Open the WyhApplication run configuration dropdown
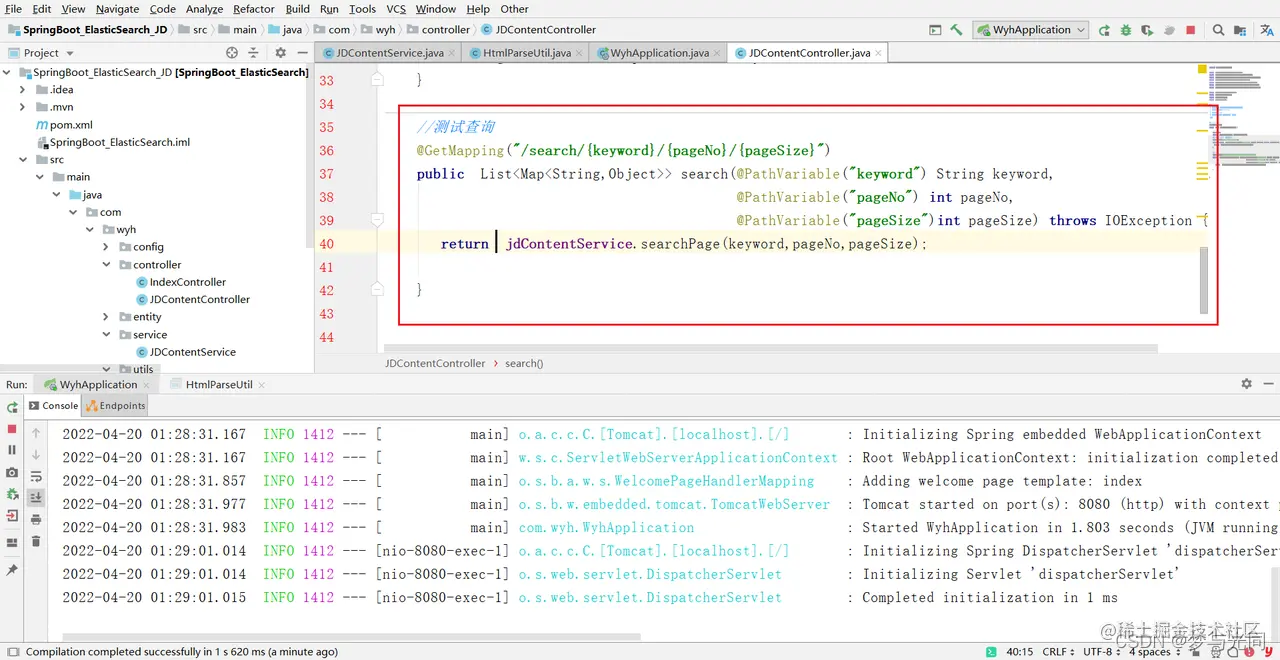This screenshot has width=1280, height=660. [1031, 30]
